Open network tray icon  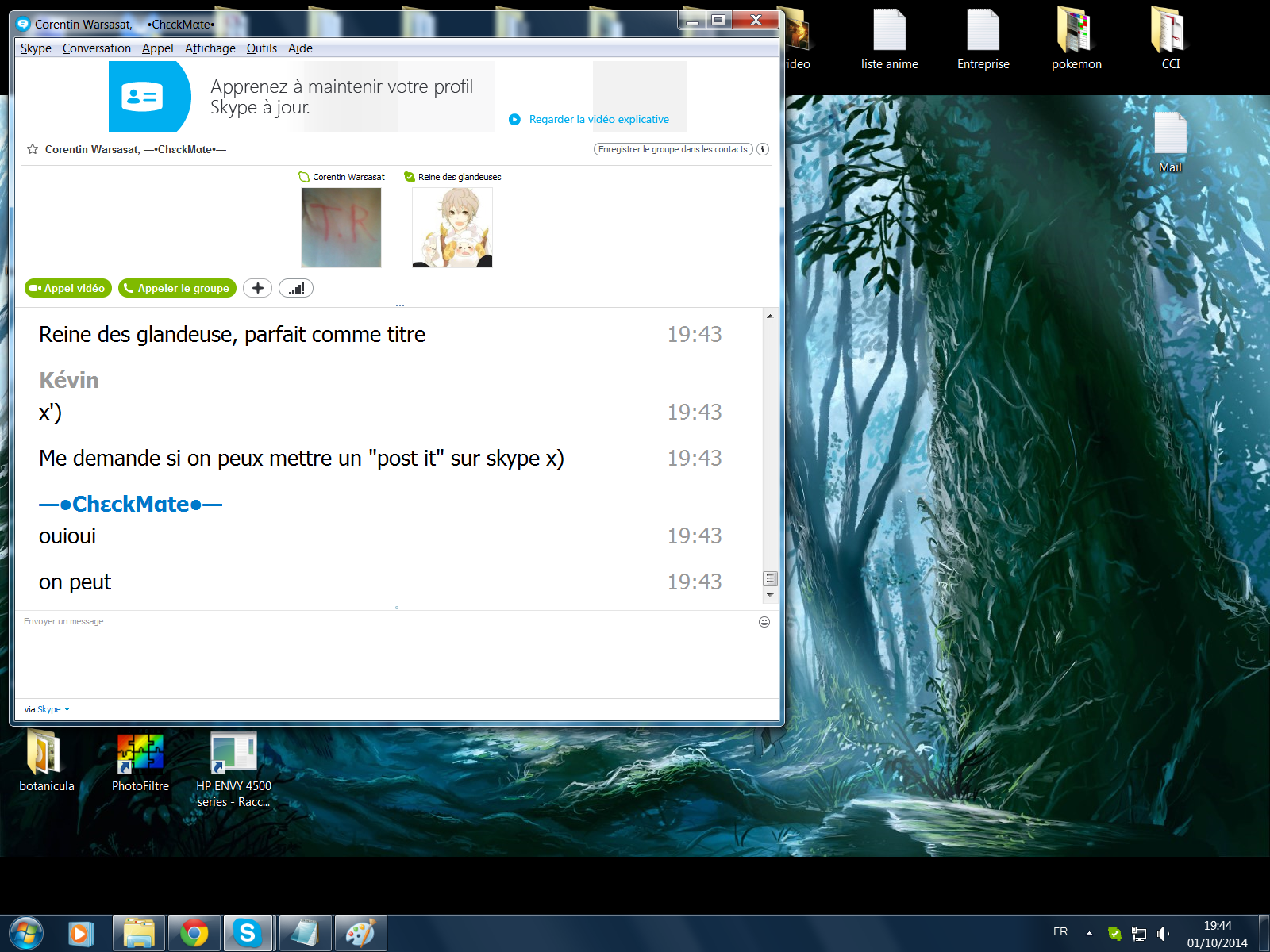(x=1139, y=933)
